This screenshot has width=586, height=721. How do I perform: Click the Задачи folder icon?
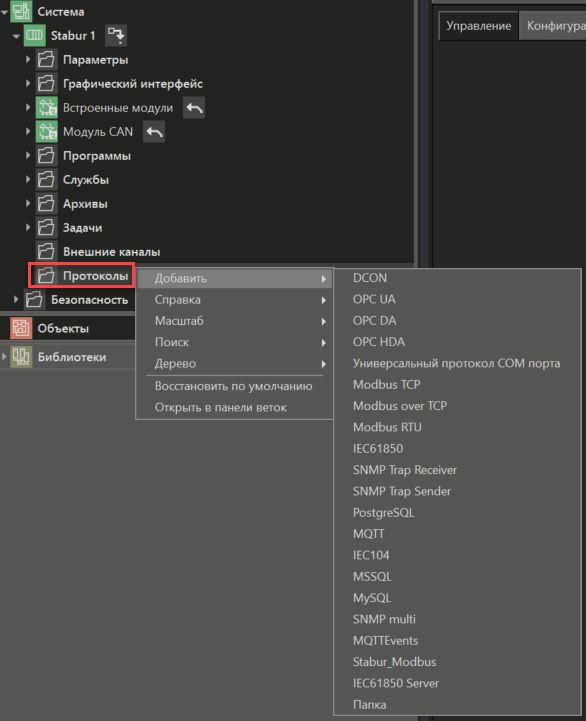click(46, 228)
